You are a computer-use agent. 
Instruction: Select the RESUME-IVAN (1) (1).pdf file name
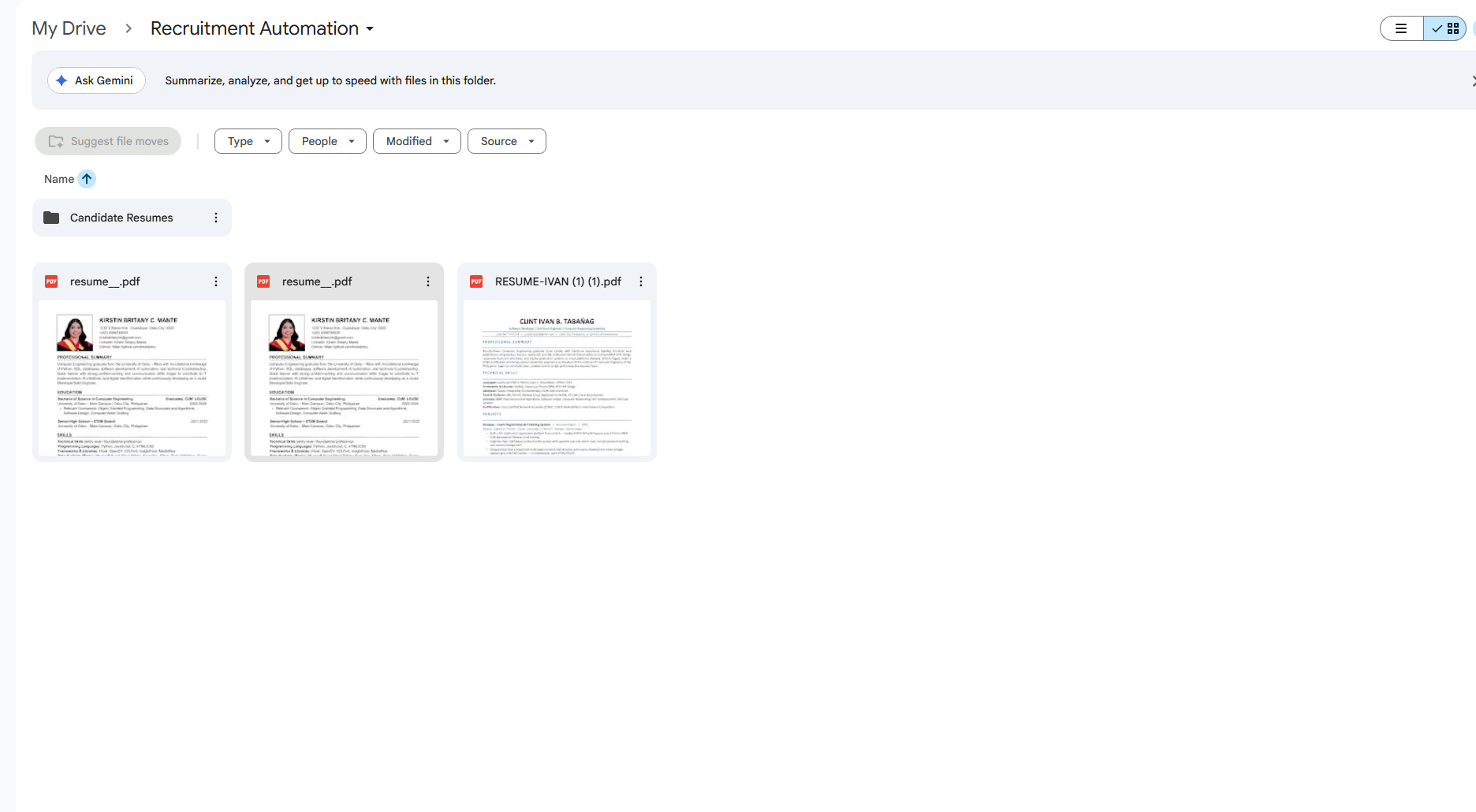tap(558, 281)
